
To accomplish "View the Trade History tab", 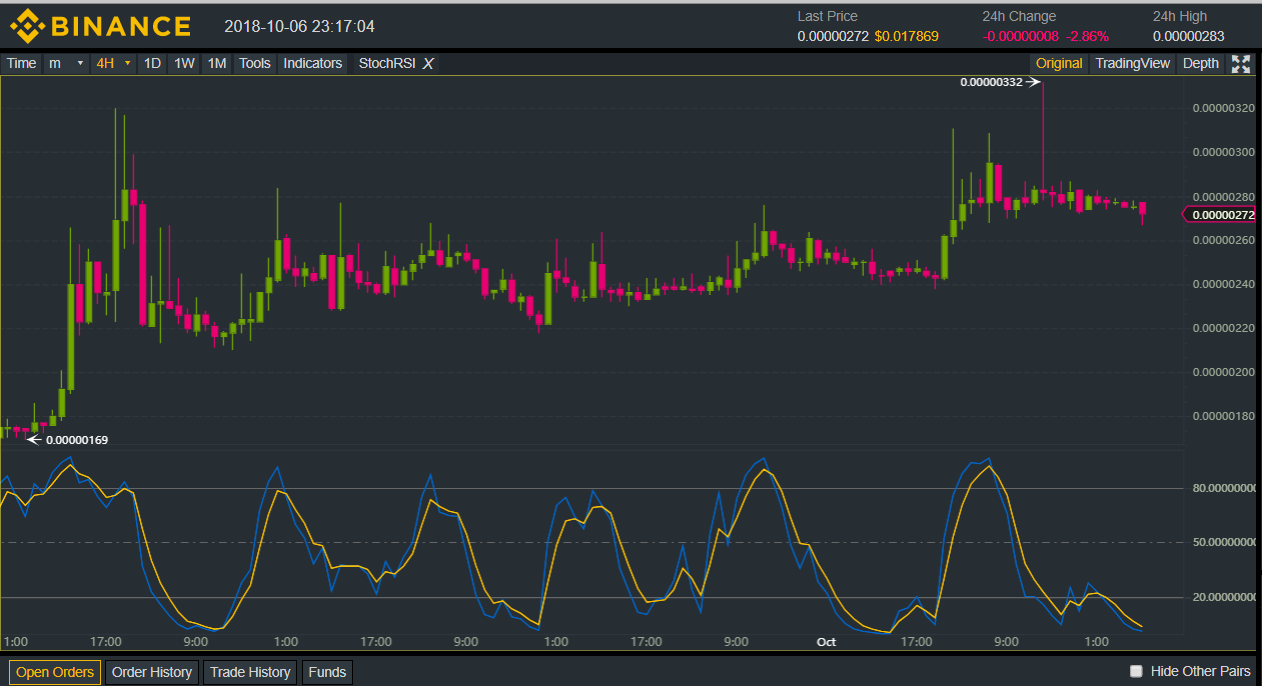I will [x=250, y=672].
